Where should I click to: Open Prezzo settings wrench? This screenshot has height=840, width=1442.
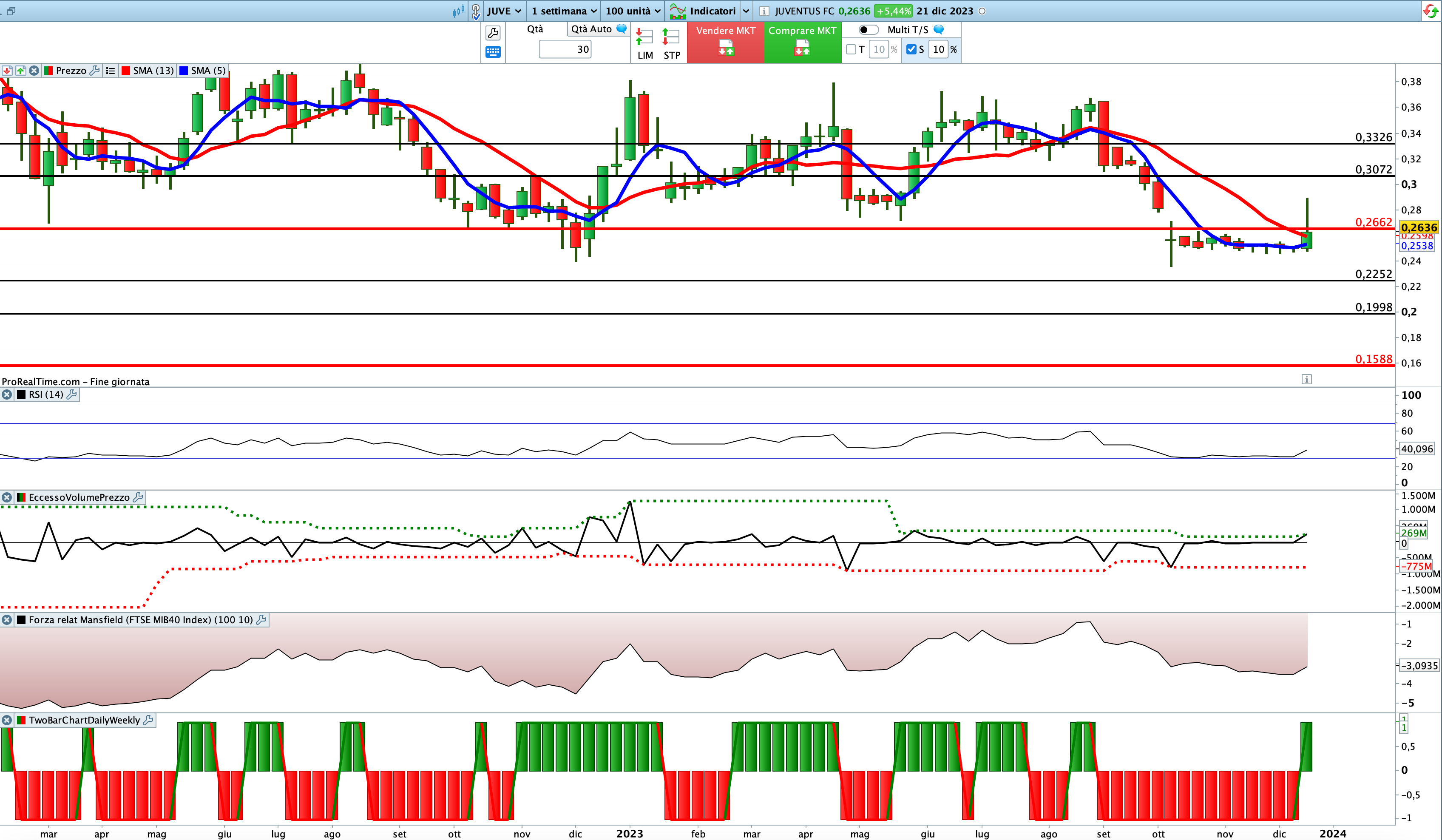point(95,71)
